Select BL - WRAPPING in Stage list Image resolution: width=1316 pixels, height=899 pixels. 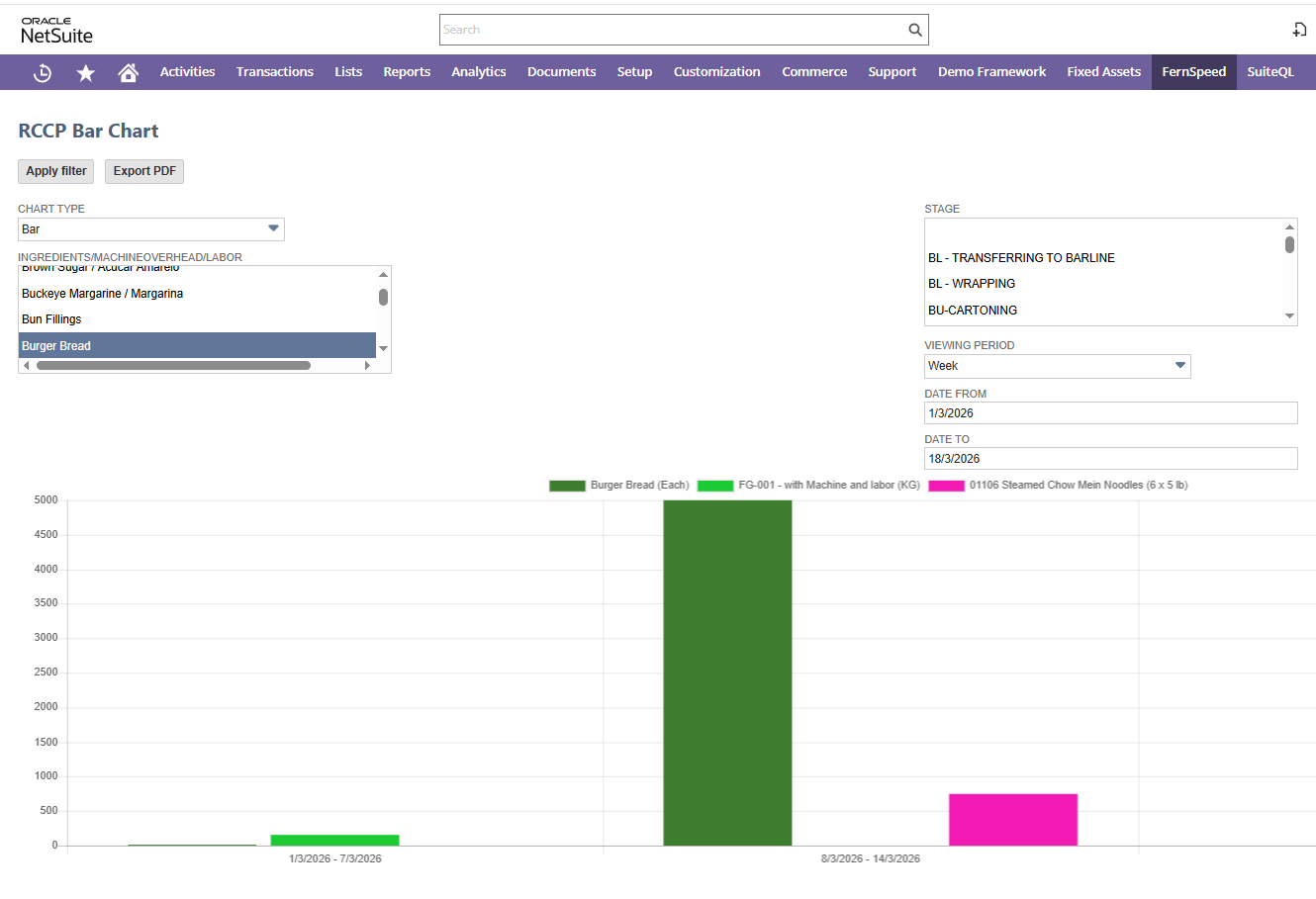pyautogui.click(x=972, y=284)
